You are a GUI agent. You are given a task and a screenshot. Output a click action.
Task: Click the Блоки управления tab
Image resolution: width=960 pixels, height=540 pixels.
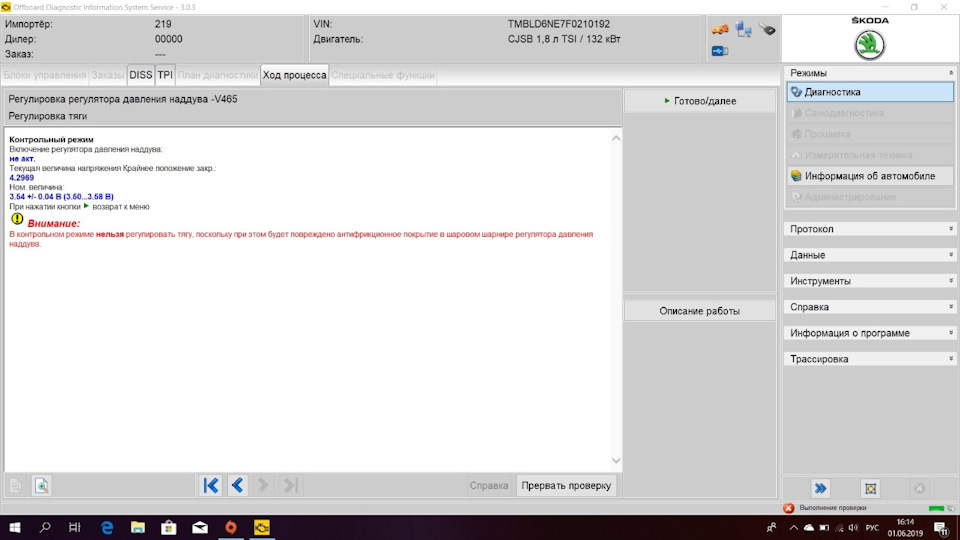click(45, 75)
